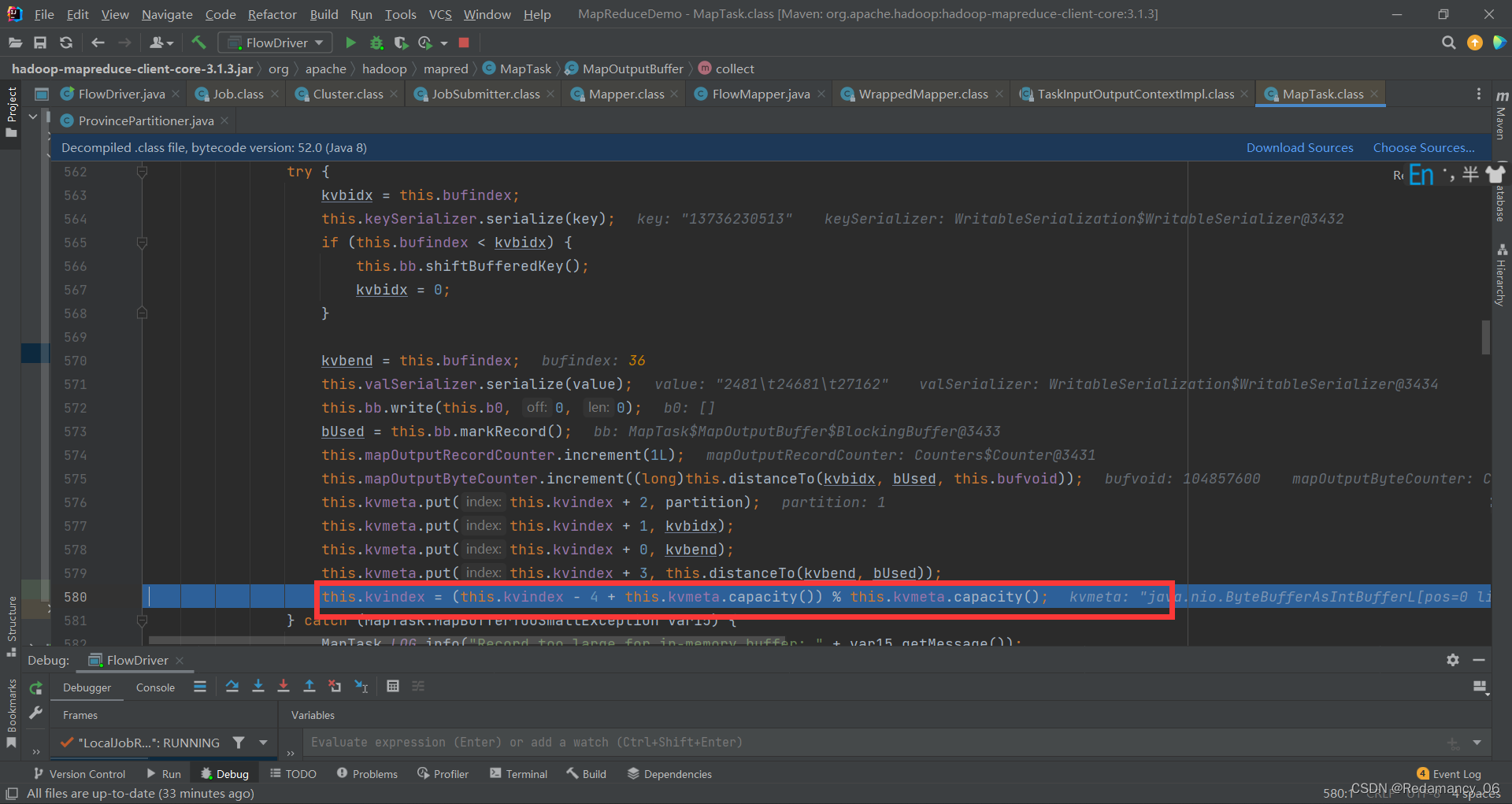This screenshot has height=804, width=1512.
Task: Click the Open folder toolbar icon
Action: [x=14, y=43]
